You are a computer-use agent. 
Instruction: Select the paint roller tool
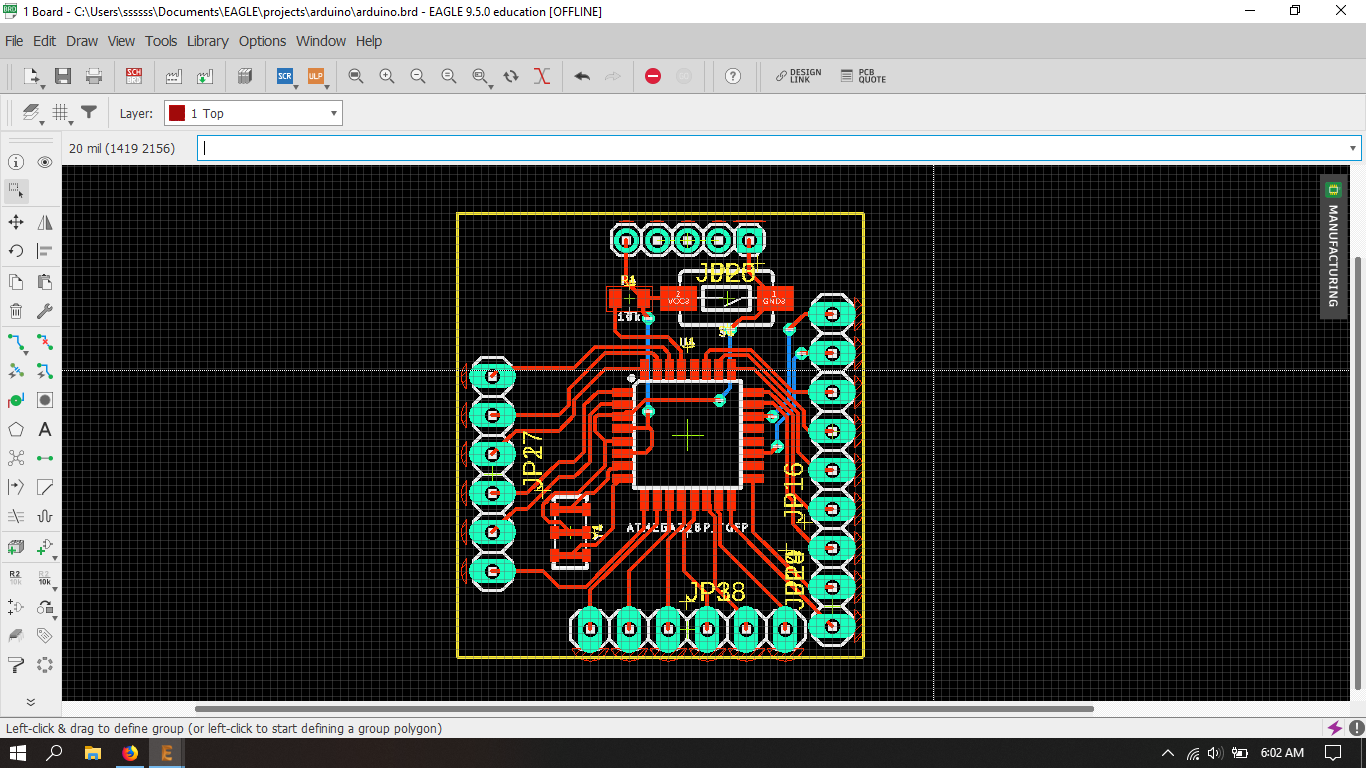tap(16, 664)
